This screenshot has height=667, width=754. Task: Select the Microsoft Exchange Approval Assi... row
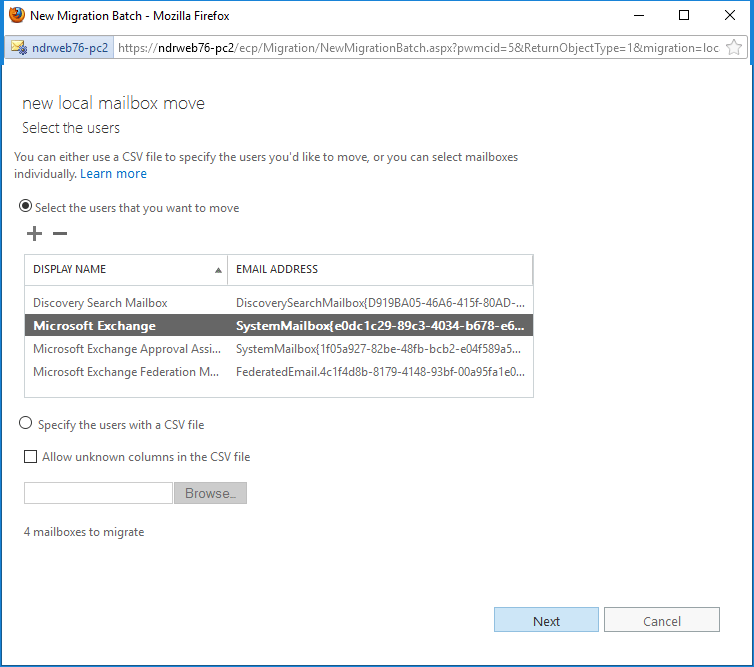point(279,349)
